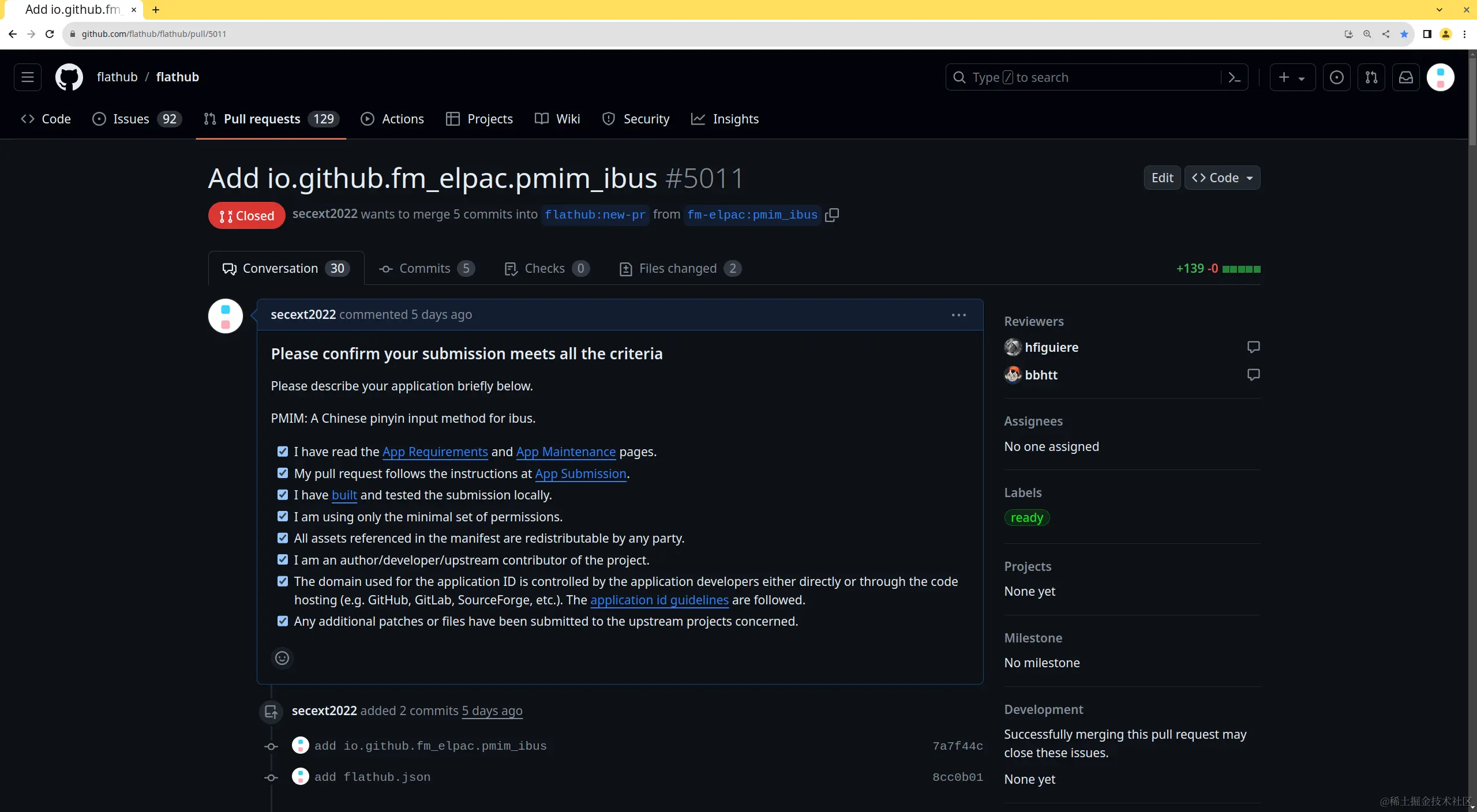Click the Edit title button

(1162, 178)
